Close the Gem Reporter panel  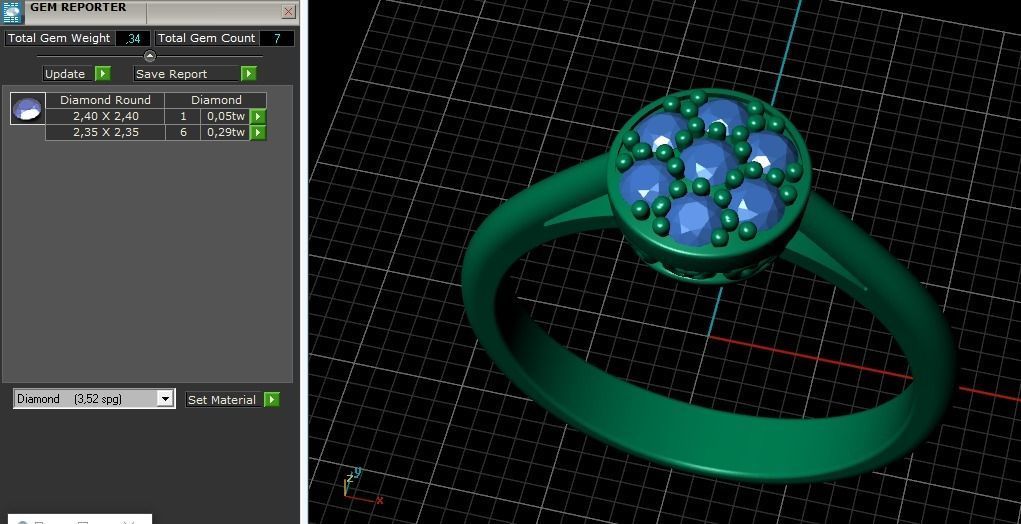[x=288, y=12]
